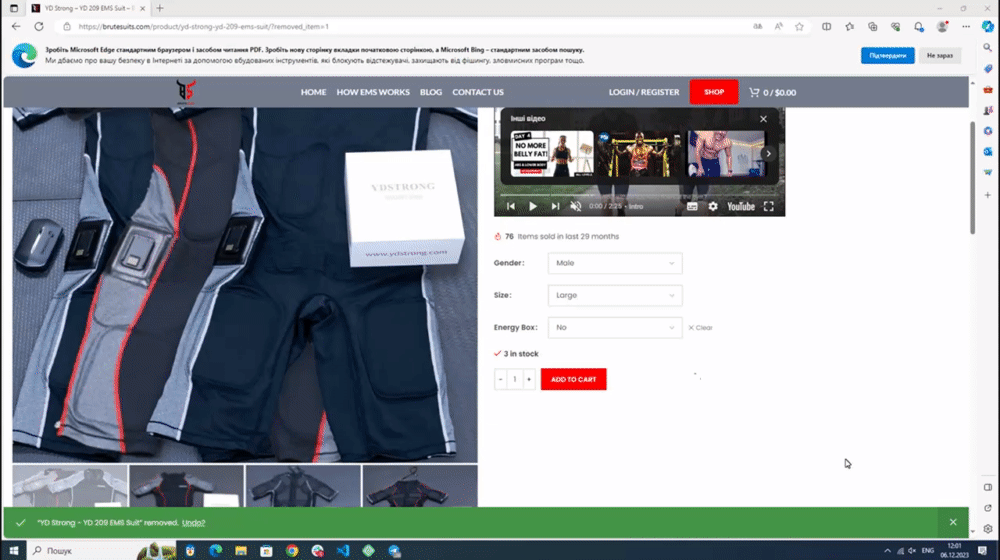This screenshot has height=560, width=1000.
Task: Open Read aloud icon in address bar
Action: tap(779, 27)
